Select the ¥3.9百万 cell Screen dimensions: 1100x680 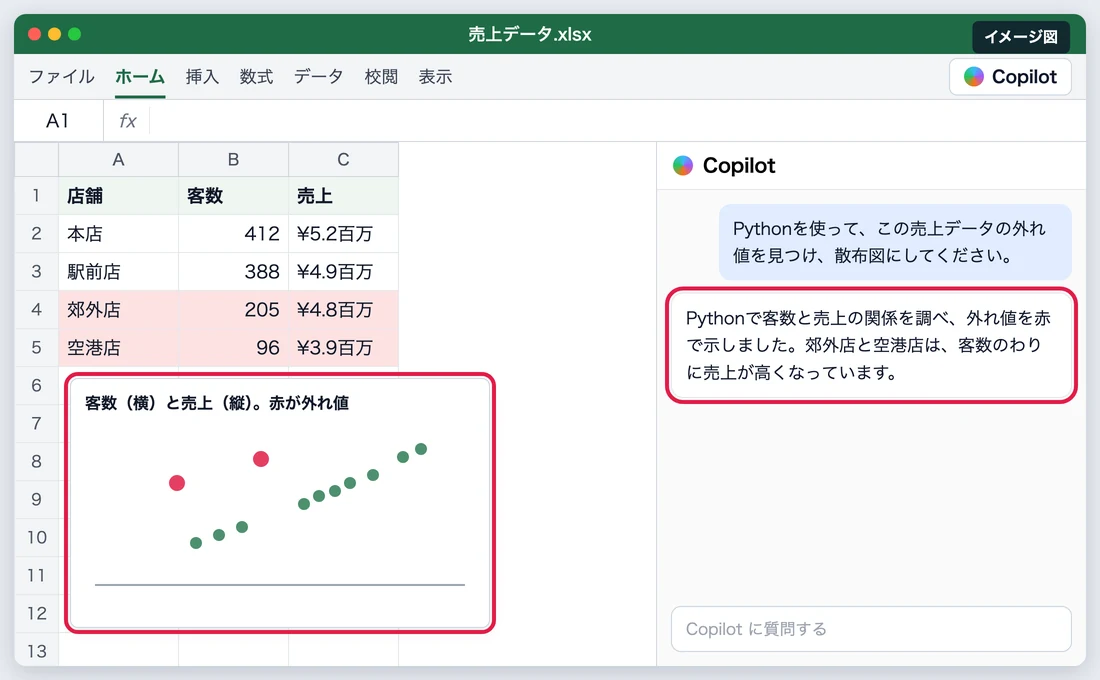tap(343, 347)
